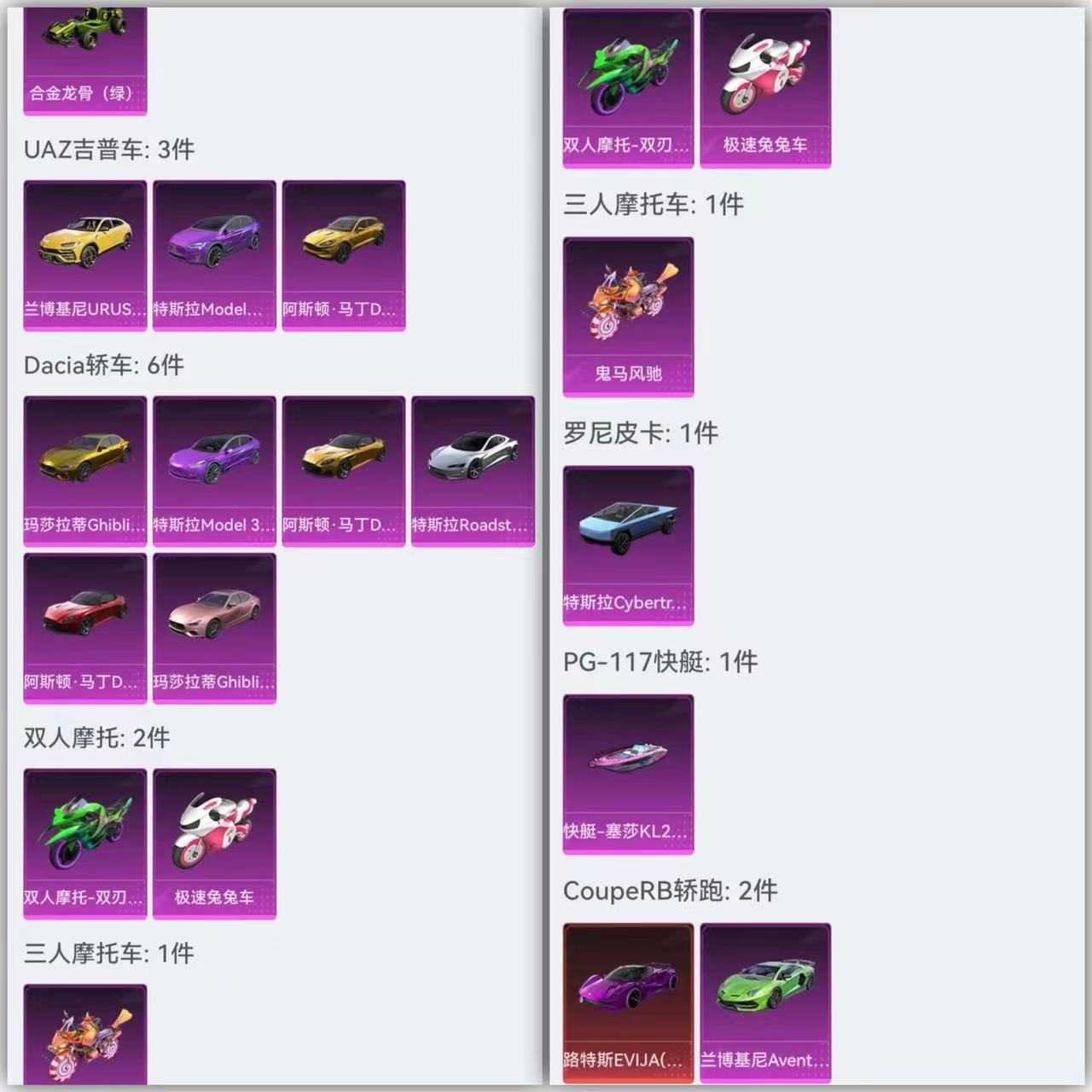The height and width of the screenshot is (1092, 1092).
Task: Choose the left panel 极速兔兔车 card
Action: point(214,844)
